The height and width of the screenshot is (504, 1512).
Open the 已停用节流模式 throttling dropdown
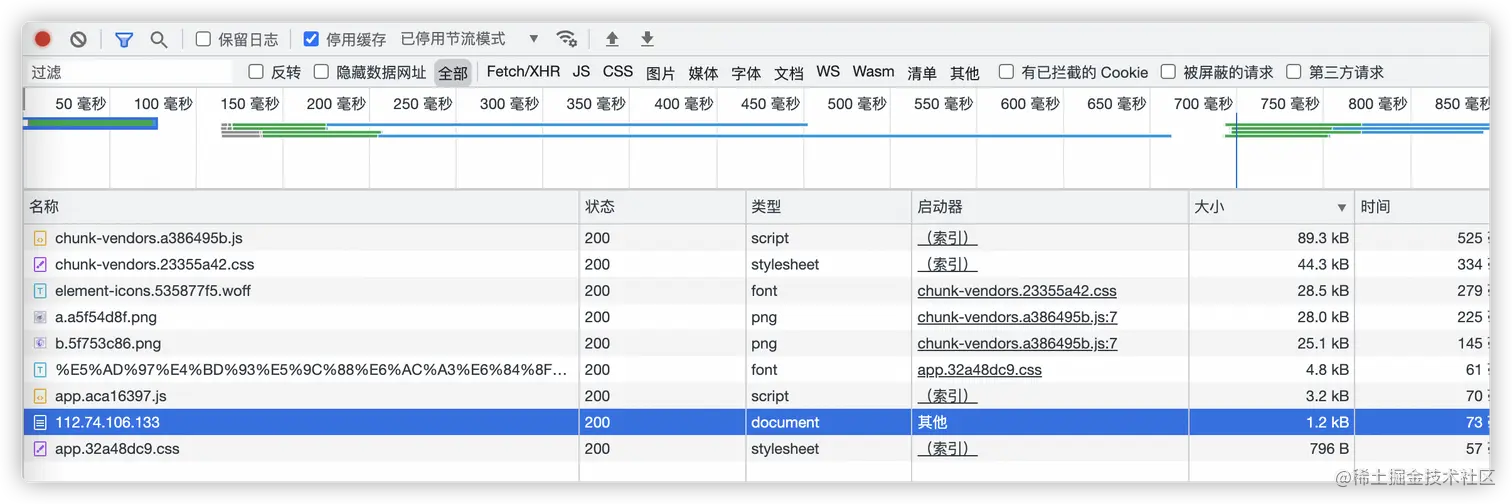pos(469,39)
